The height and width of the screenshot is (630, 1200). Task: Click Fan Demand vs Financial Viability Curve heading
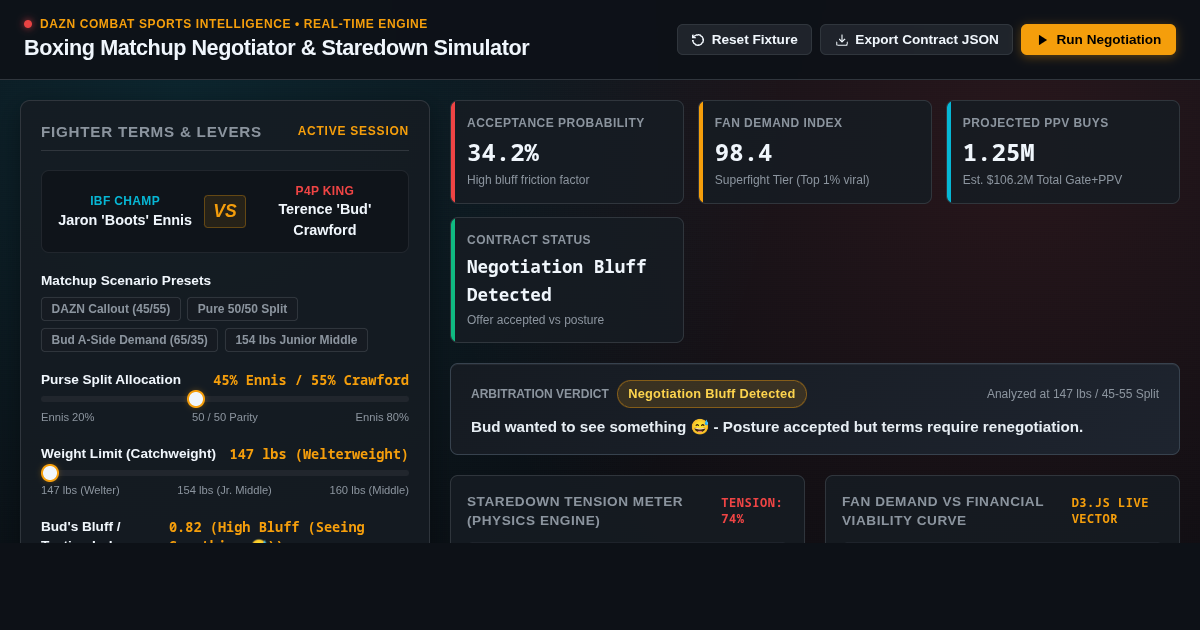(943, 511)
